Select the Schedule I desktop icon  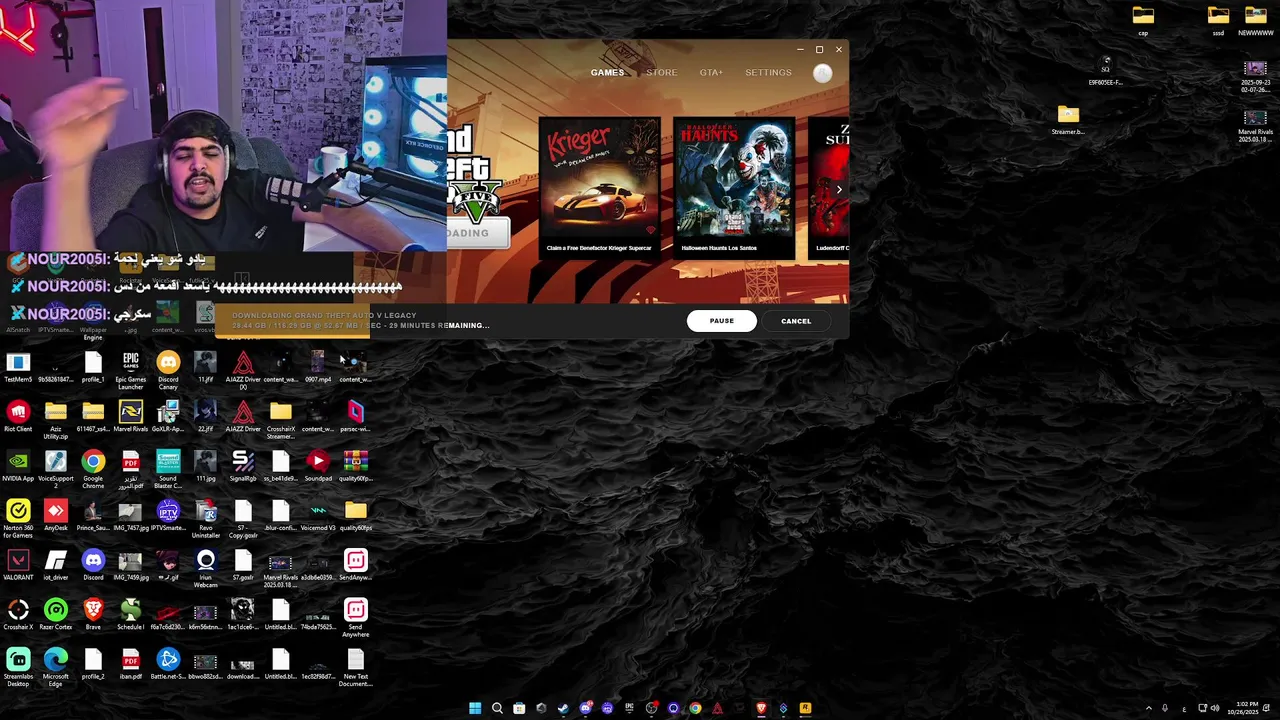130,615
